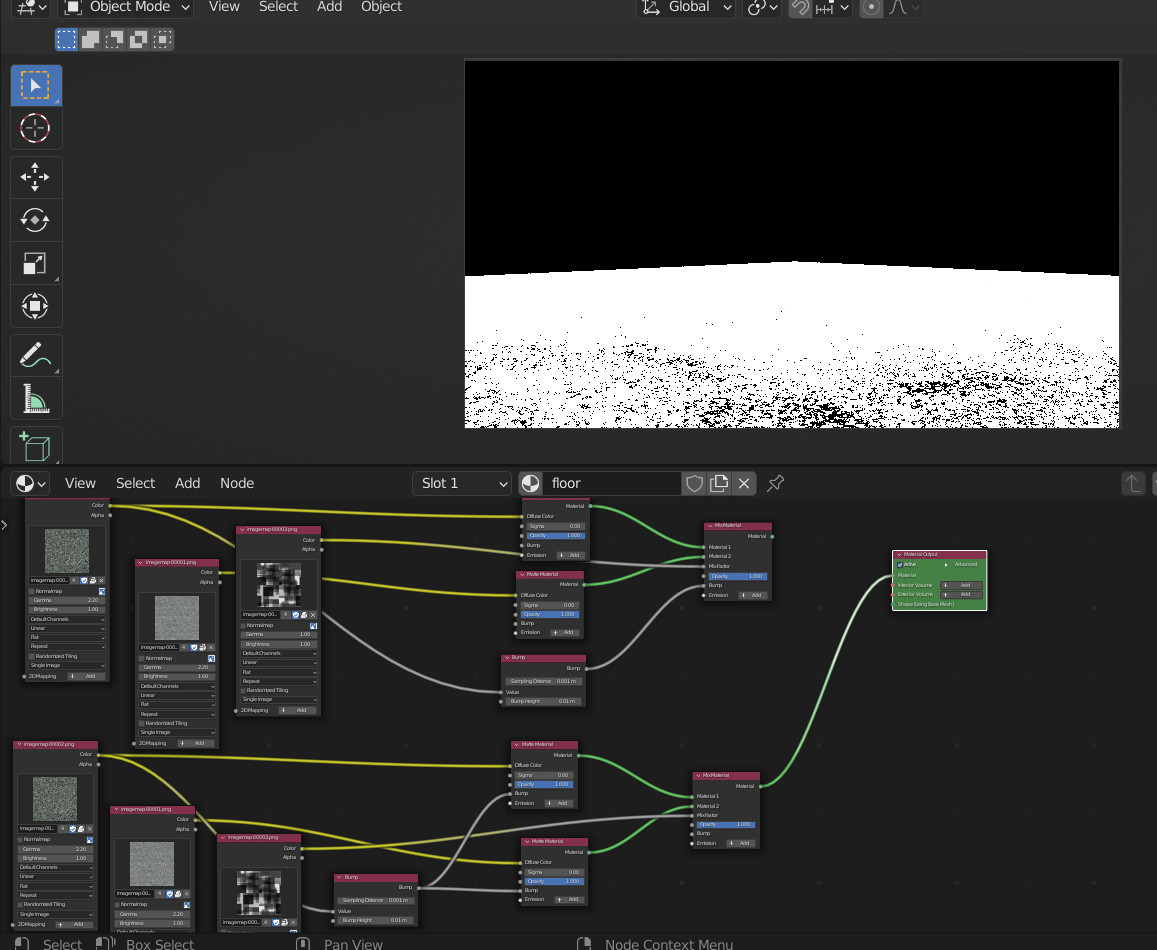Image resolution: width=1157 pixels, height=950 pixels.
Task: Activate the Move tool
Action: click(35, 178)
